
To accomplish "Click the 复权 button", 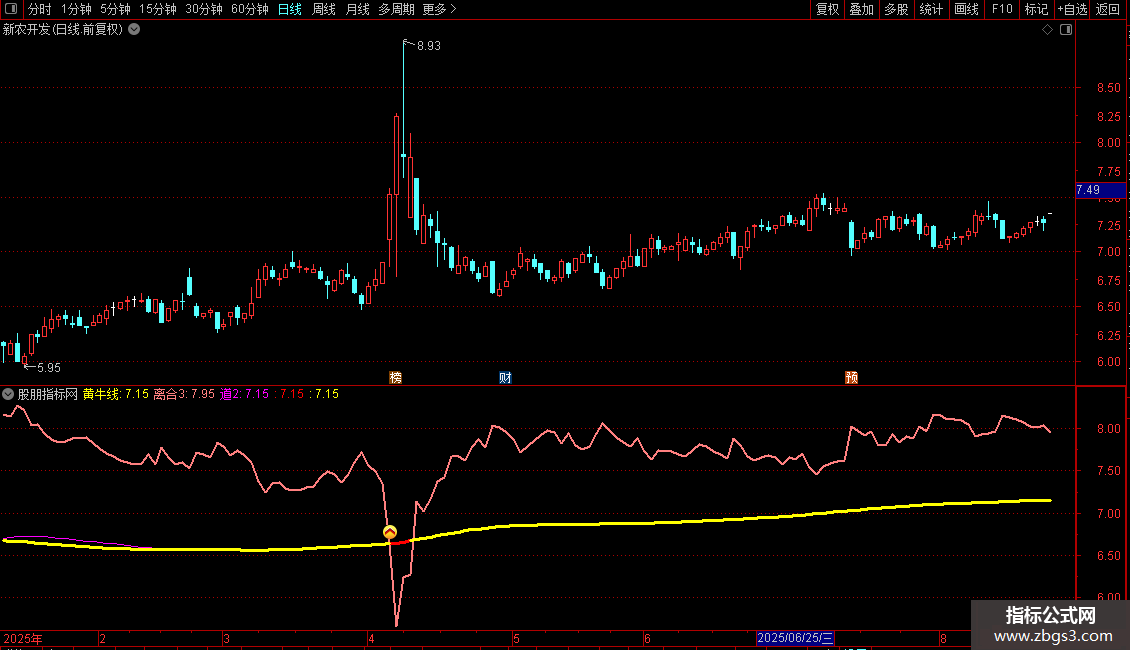I will point(827,9).
